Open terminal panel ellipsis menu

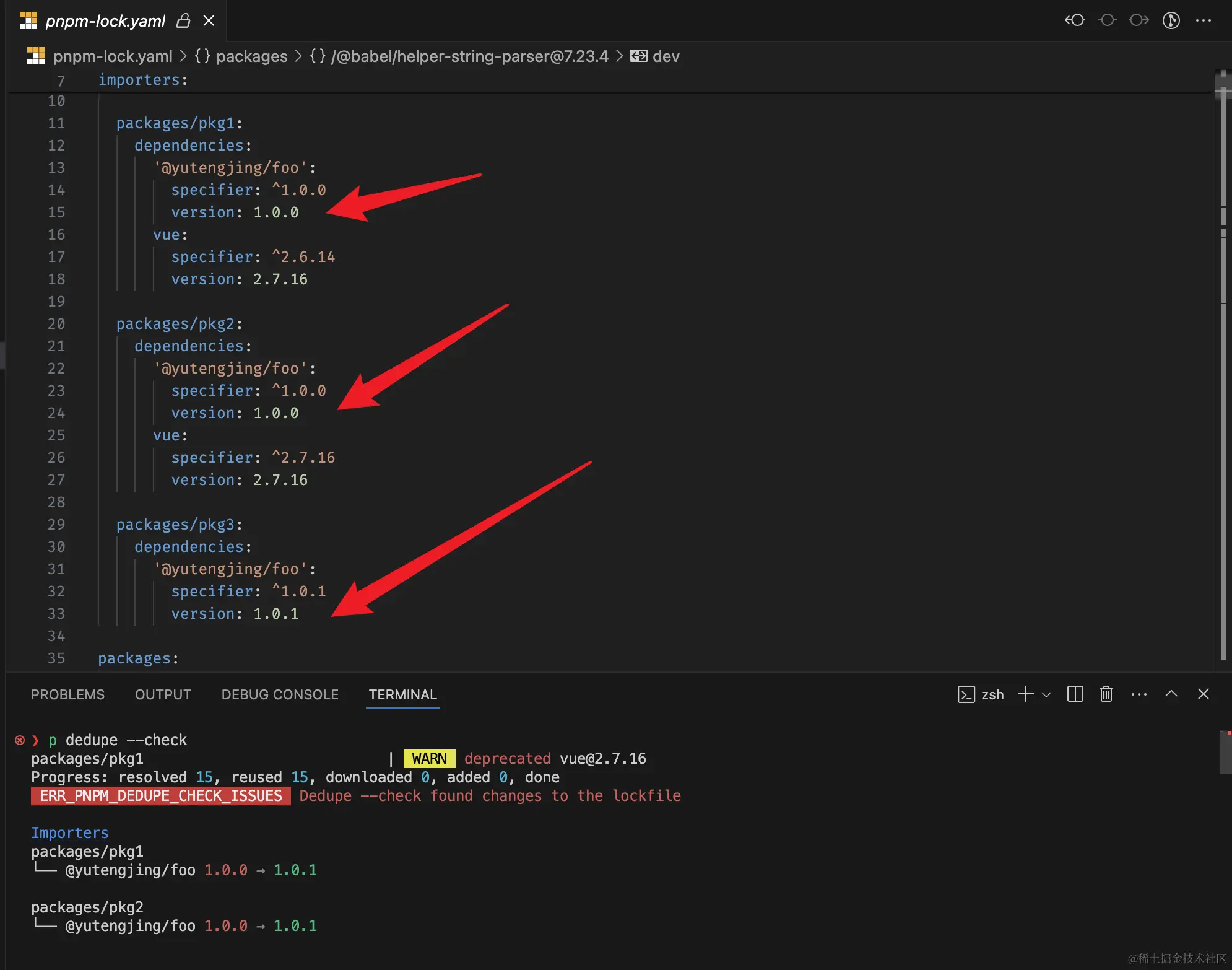pyautogui.click(x=1139, y=694)
